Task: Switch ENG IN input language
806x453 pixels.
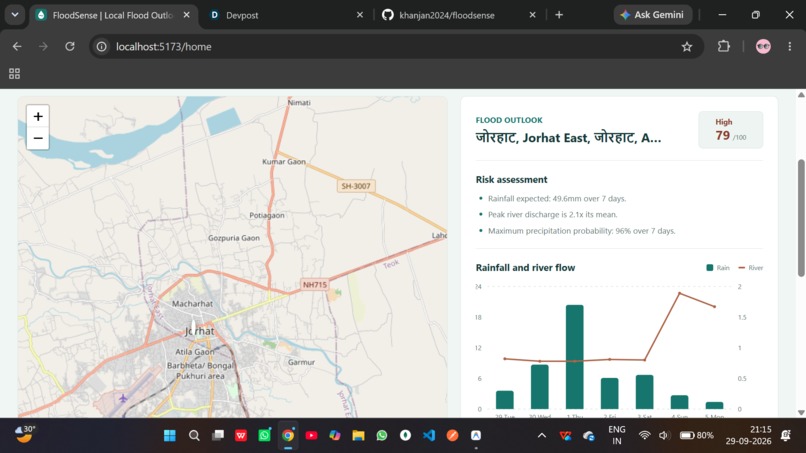Action: (x=617, y=436)
